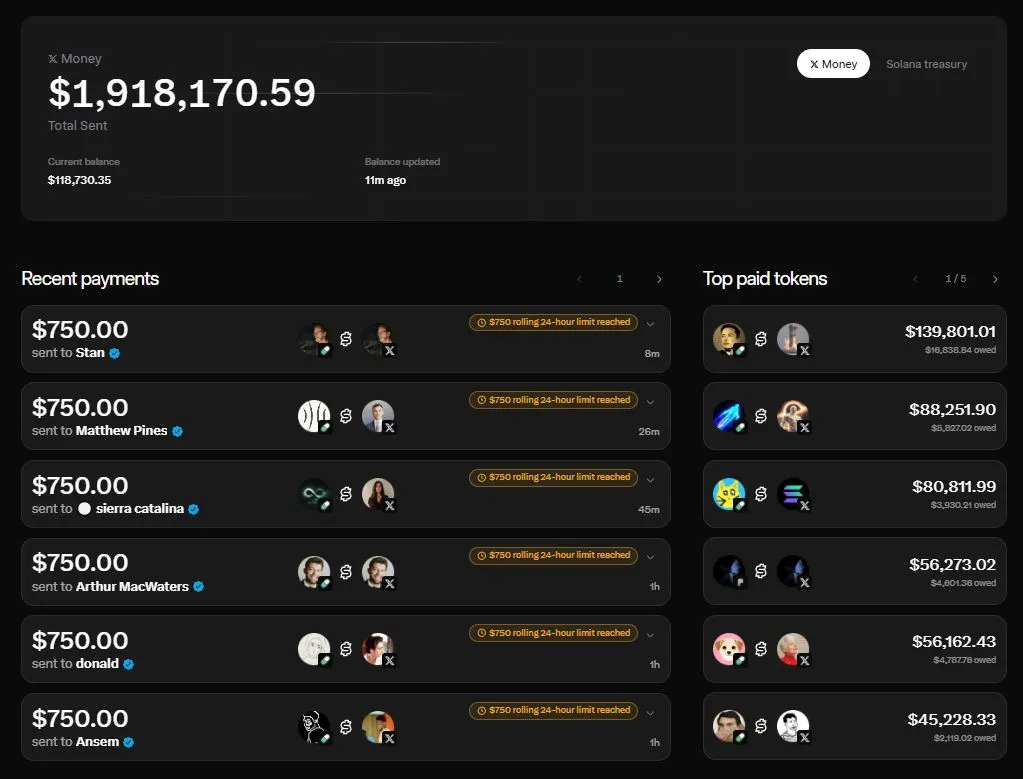1023x779 pixels.
Task: Click X avatar in $56,162.43 token row
Action: click(x=793, y=649)
